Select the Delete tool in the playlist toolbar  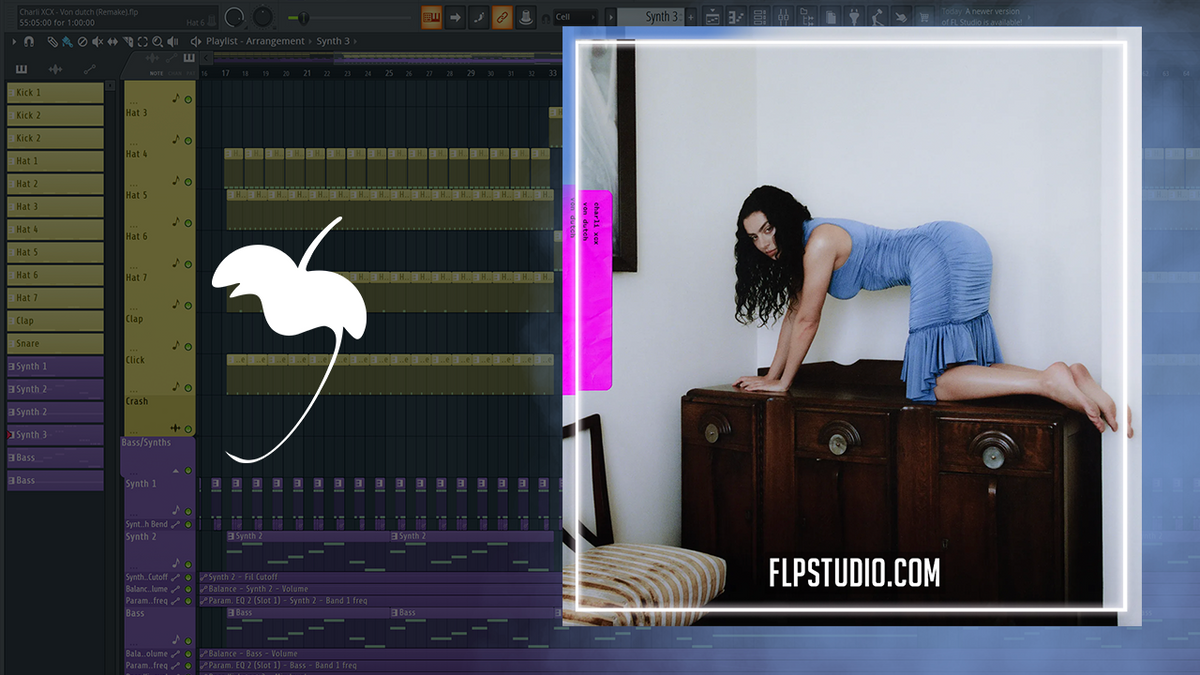(x=84, y=41)
